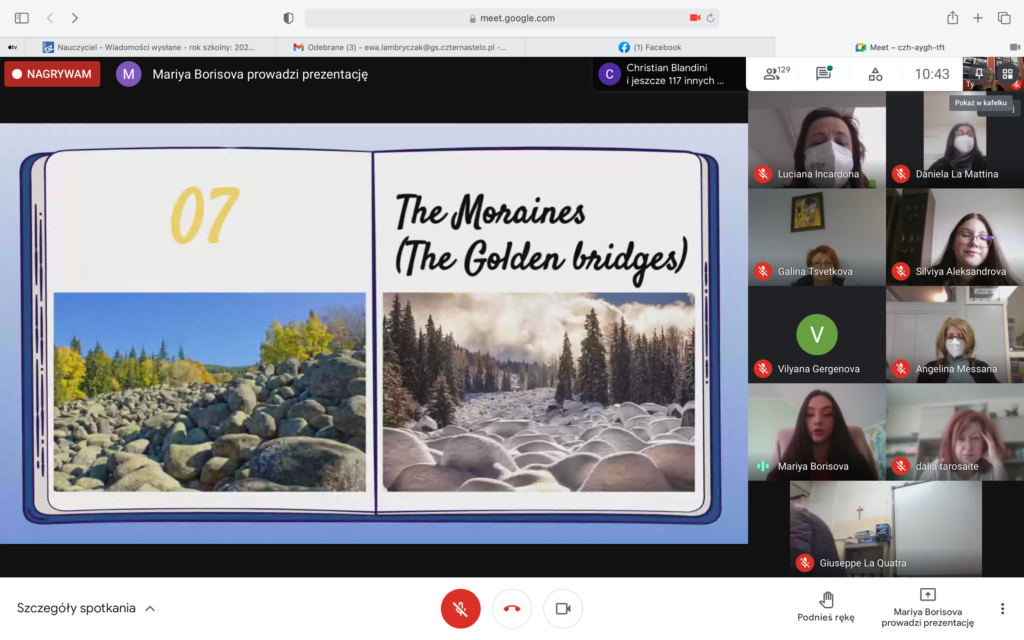Click the red NAGRYWAM recording indicator

[x=52, y=74]
